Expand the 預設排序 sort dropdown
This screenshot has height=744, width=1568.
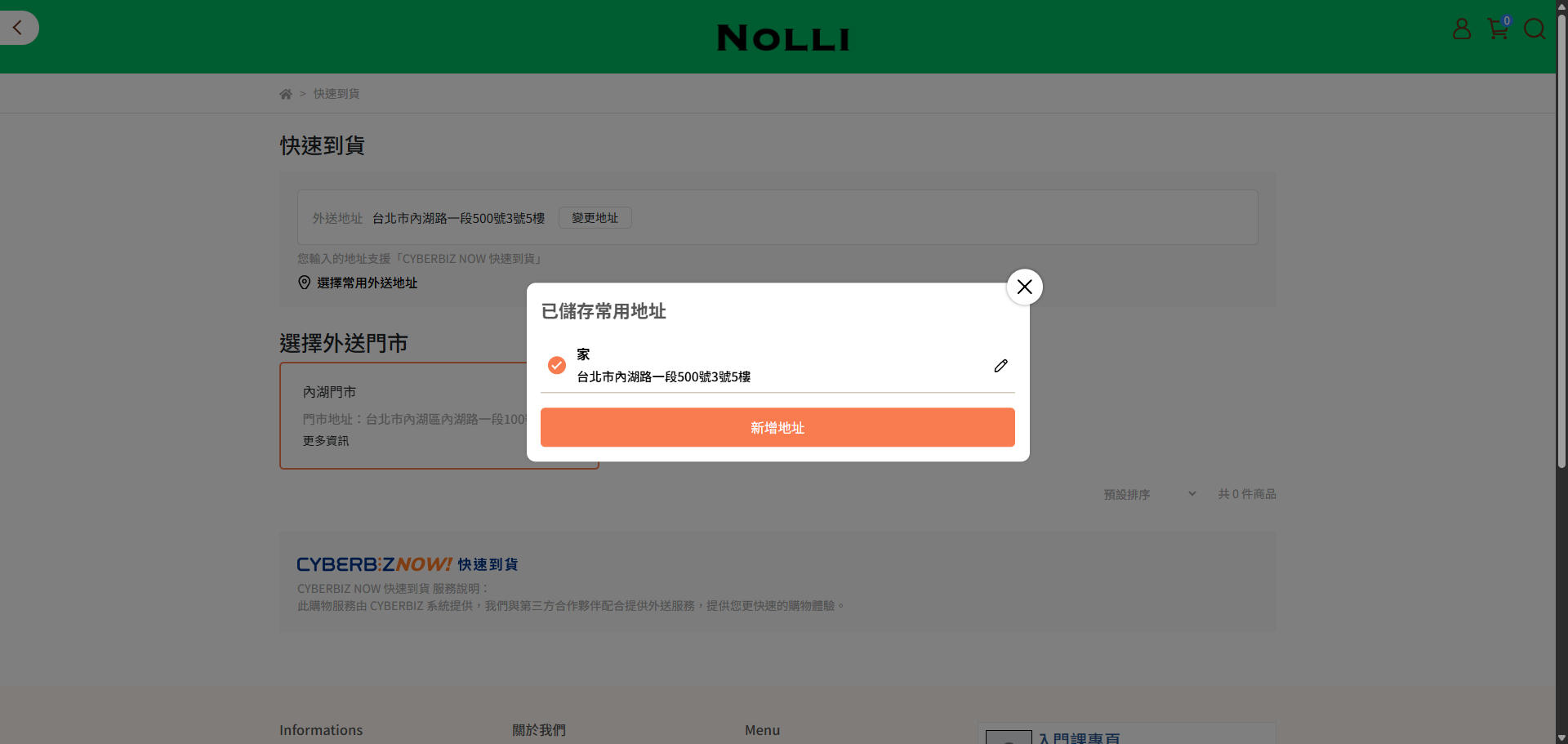(1143, 494)
